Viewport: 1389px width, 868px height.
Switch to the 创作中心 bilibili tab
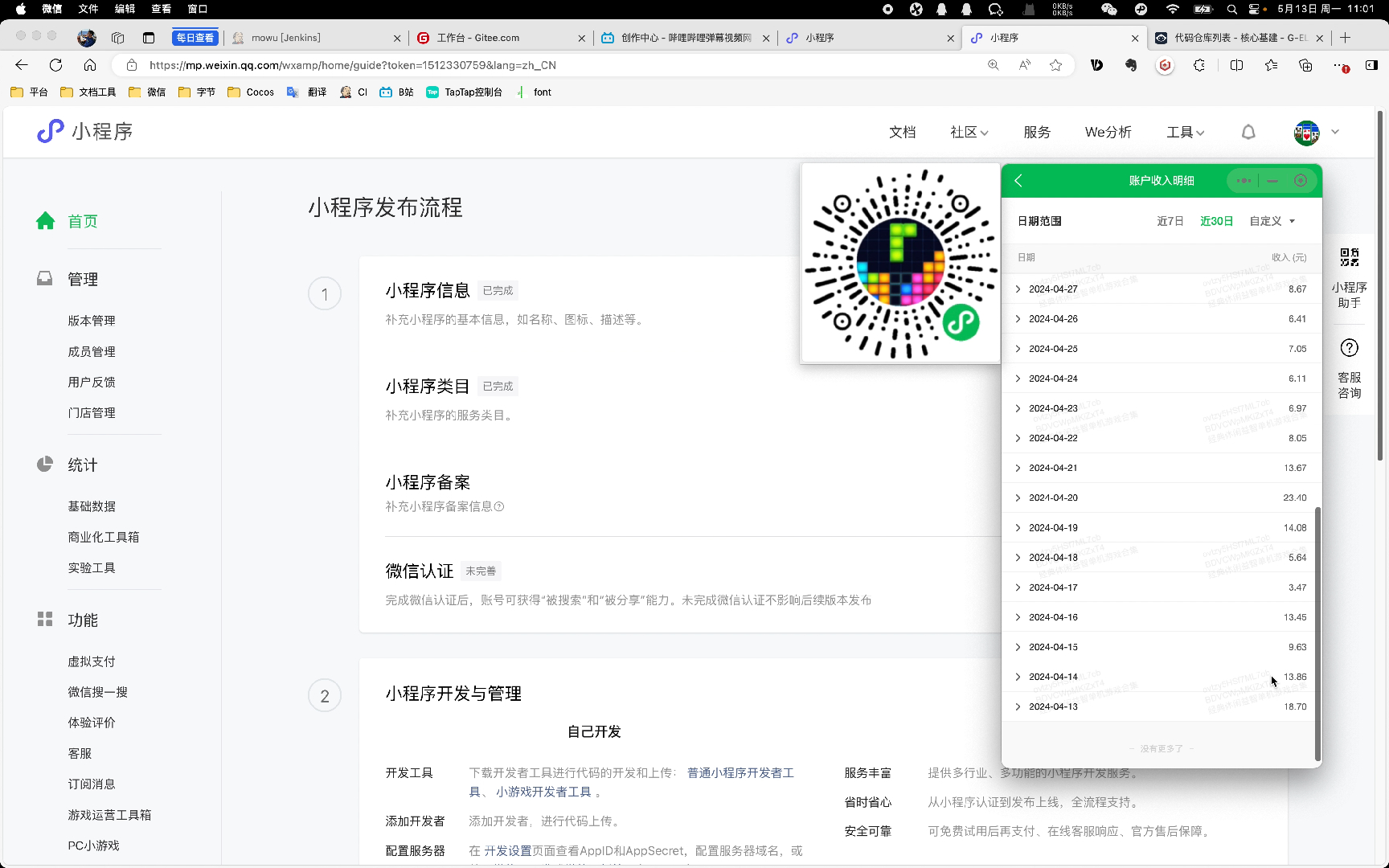(685, 38)
